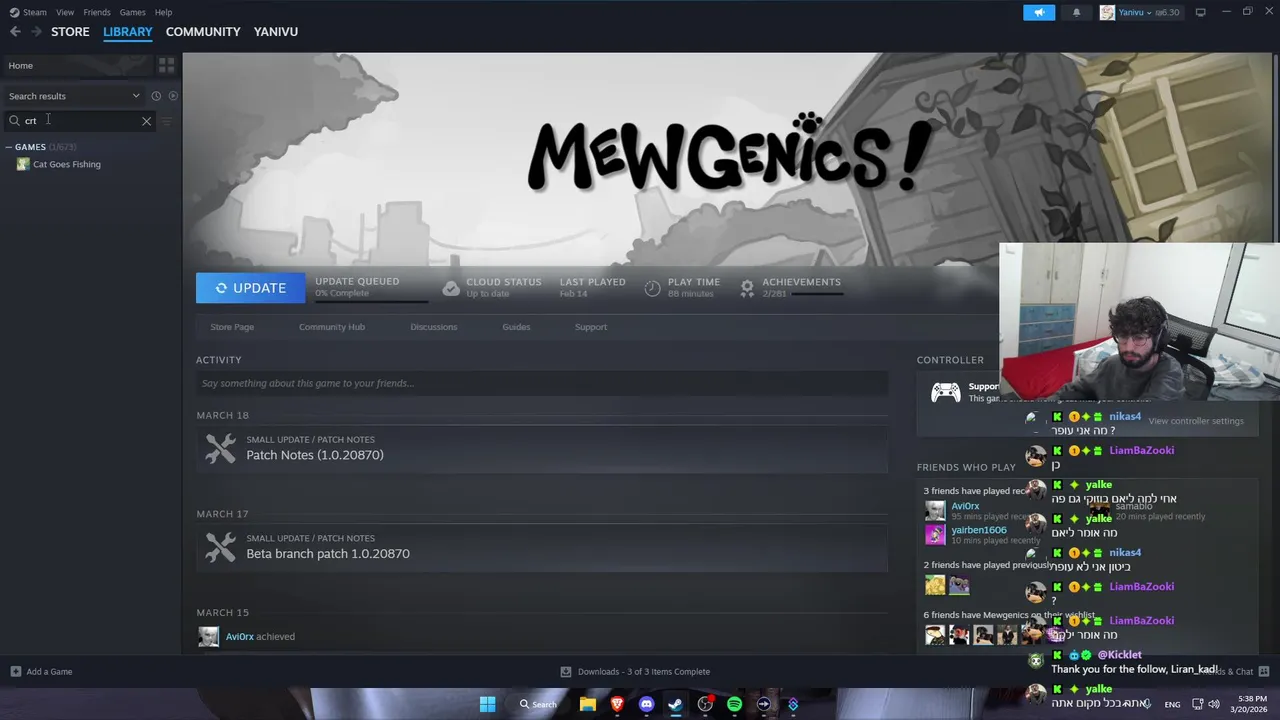Image resolution: width=1280 pixels, height=720 pixels.
Task: Click the library search field
Action: point(78,121)
